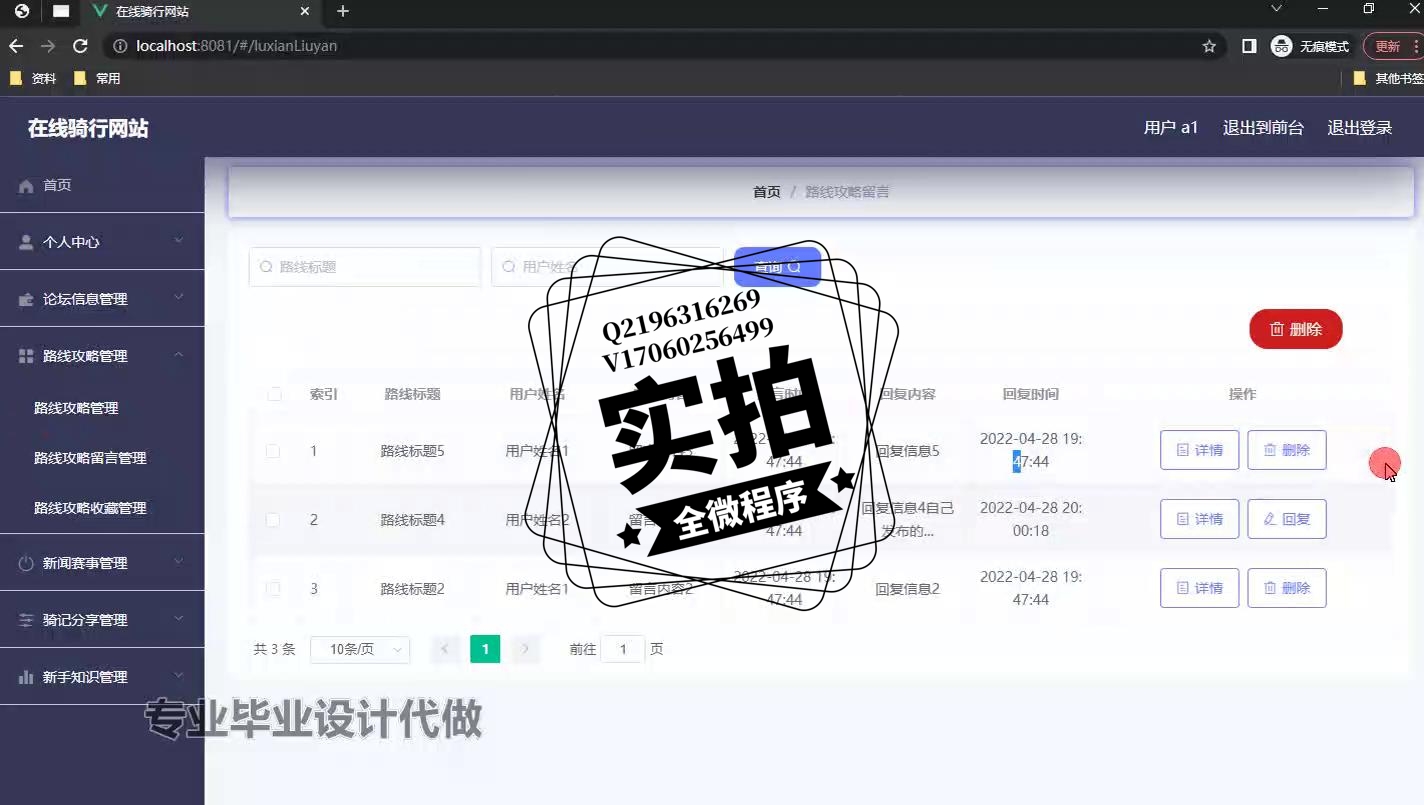Check the row for 路线标题2
This screenshot has width=1424, height=805.
click(273, 589)
